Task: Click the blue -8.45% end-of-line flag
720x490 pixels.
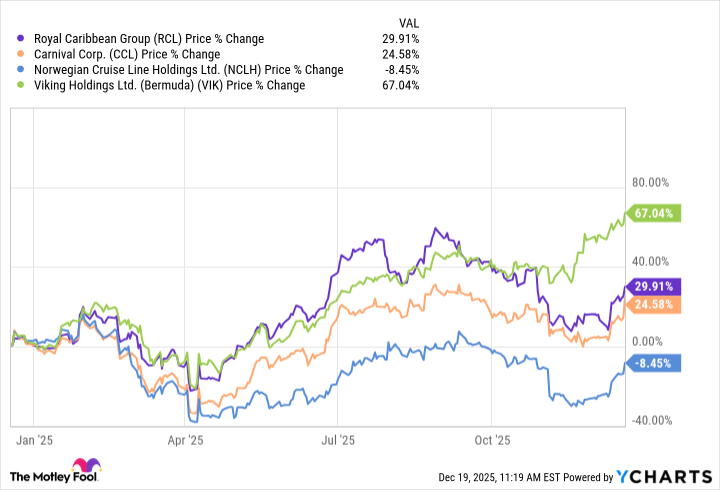Action: click(x=654, y=363)
